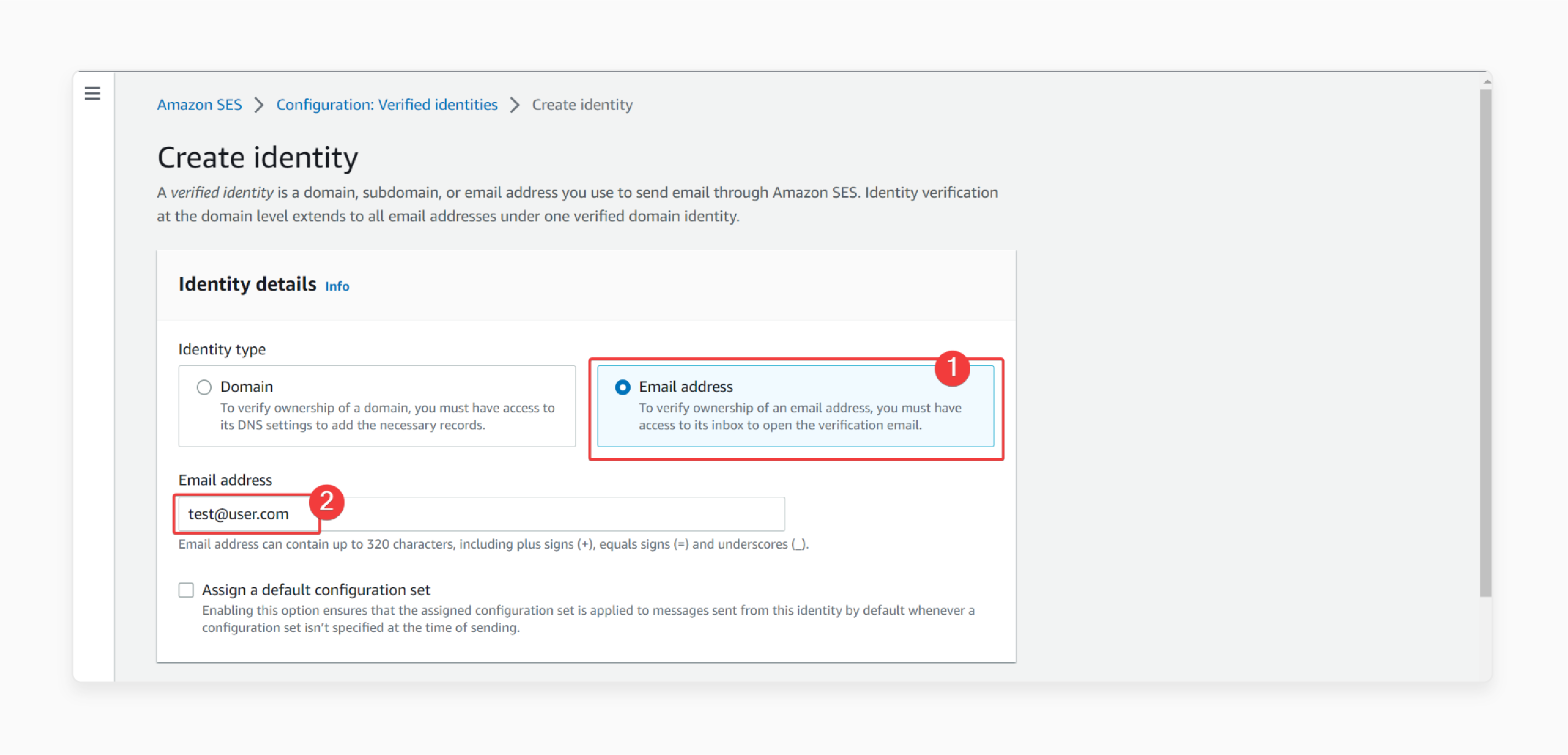Open the Identity details Info link
1568x755 pixels.
(337, 286)
